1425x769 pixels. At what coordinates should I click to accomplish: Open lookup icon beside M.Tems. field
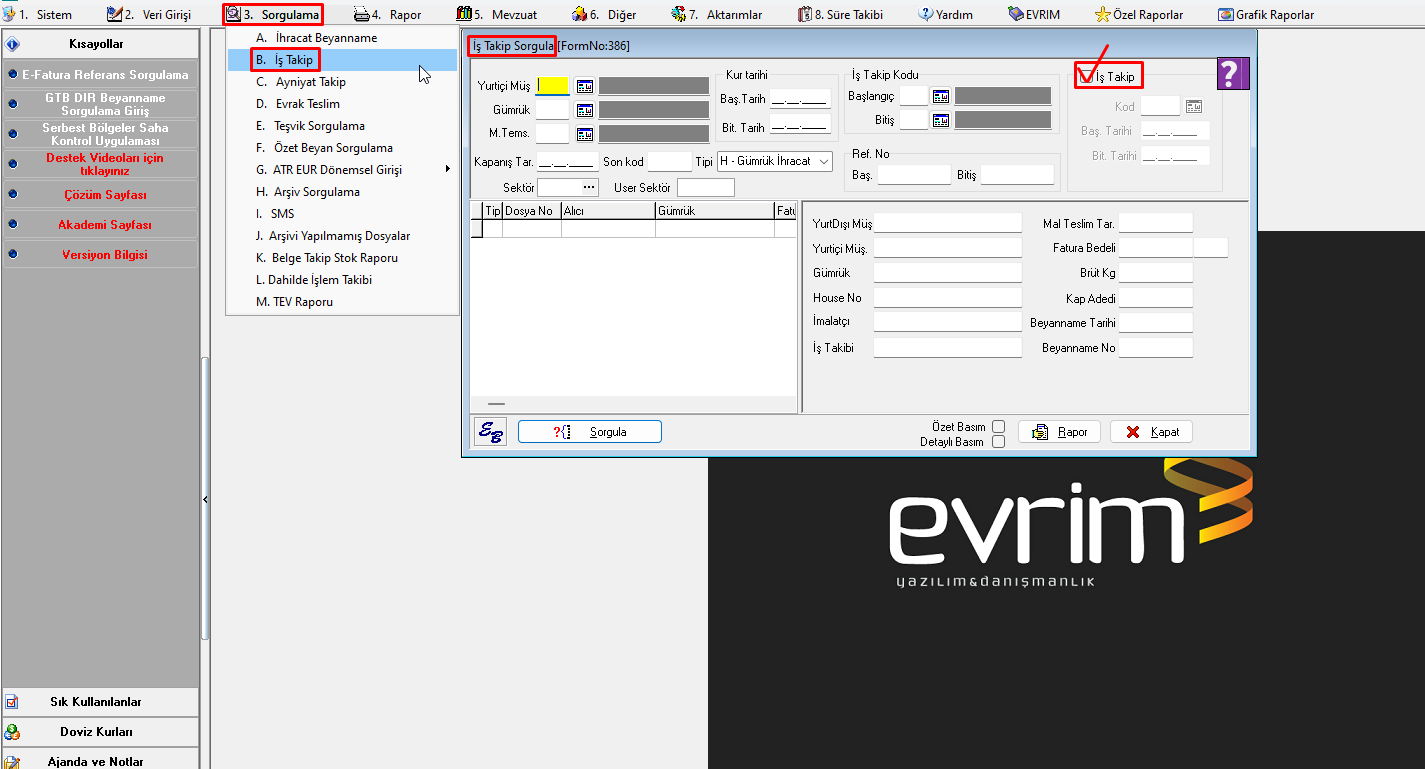coord(585,134)
